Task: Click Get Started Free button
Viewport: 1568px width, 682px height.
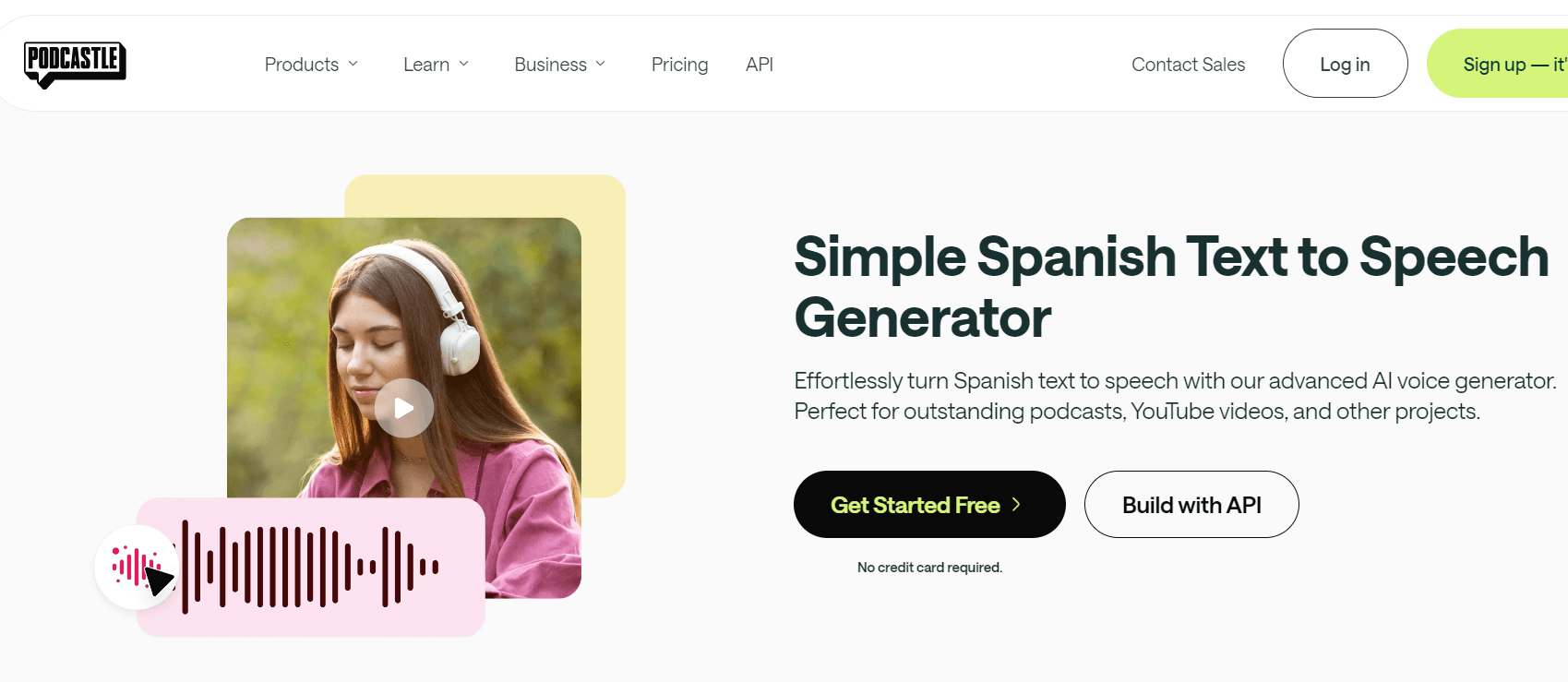Action: (x=929, y=505)
